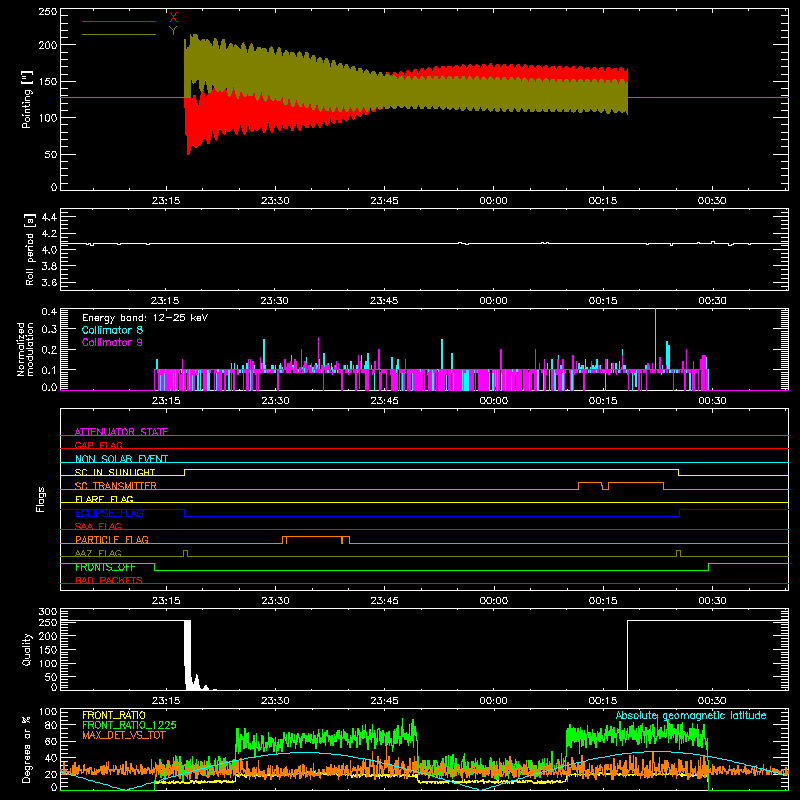Click the 23:45 tick under roll period plot
The image size is (800, 800).
(x=384, y=301)
